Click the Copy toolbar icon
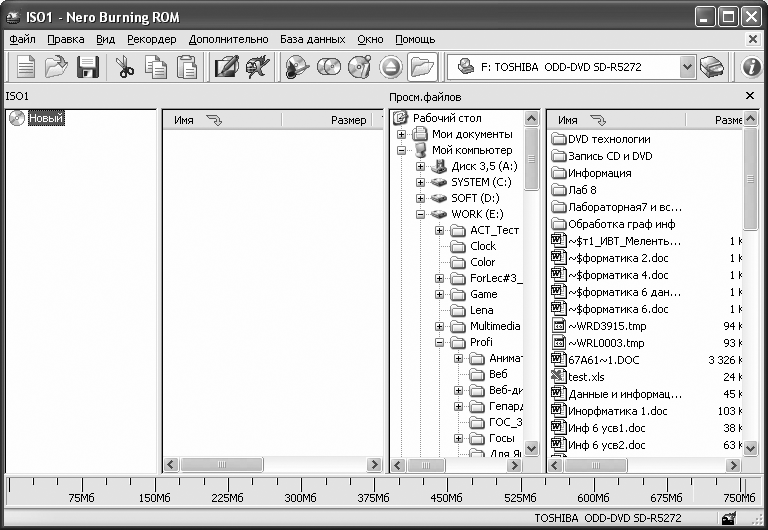Viewport: 768px width, 530px height. 156,67
